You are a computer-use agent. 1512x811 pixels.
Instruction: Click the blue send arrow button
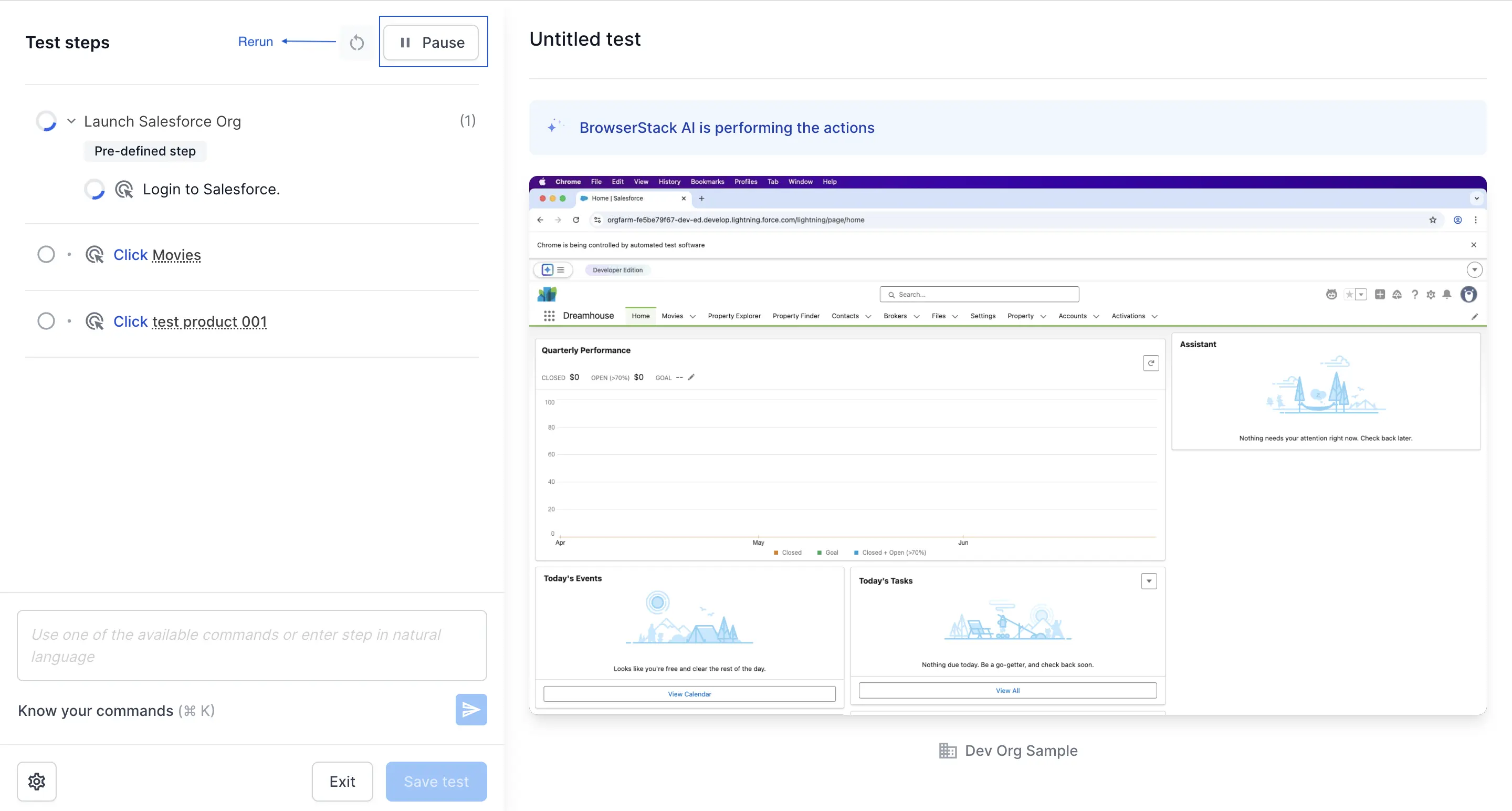click(471, 710)
